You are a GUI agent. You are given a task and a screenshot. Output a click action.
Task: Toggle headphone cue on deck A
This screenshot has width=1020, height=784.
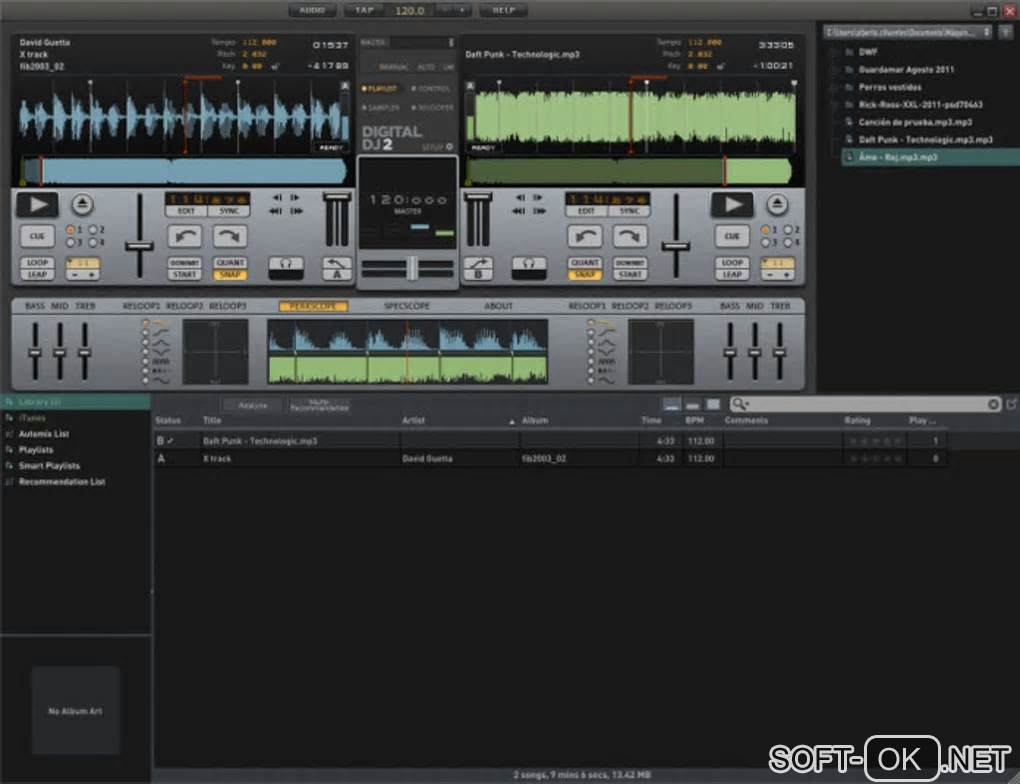[286, 267]
